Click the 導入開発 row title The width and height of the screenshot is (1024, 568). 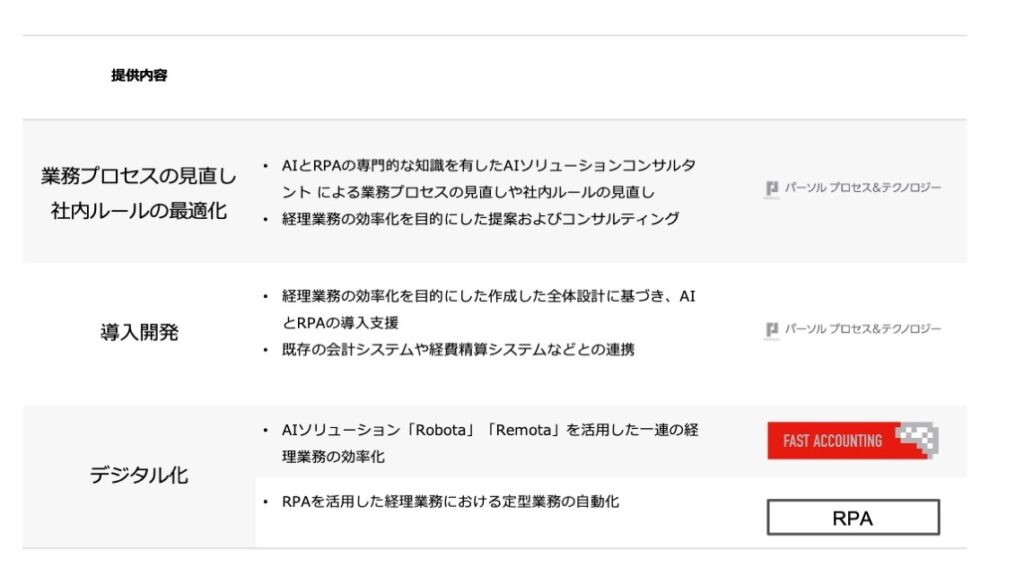coord(139,332)
